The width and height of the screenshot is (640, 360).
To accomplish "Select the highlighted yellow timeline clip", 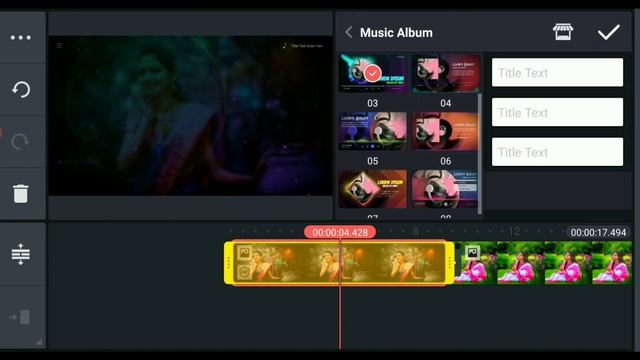I will tap(339, 262).
